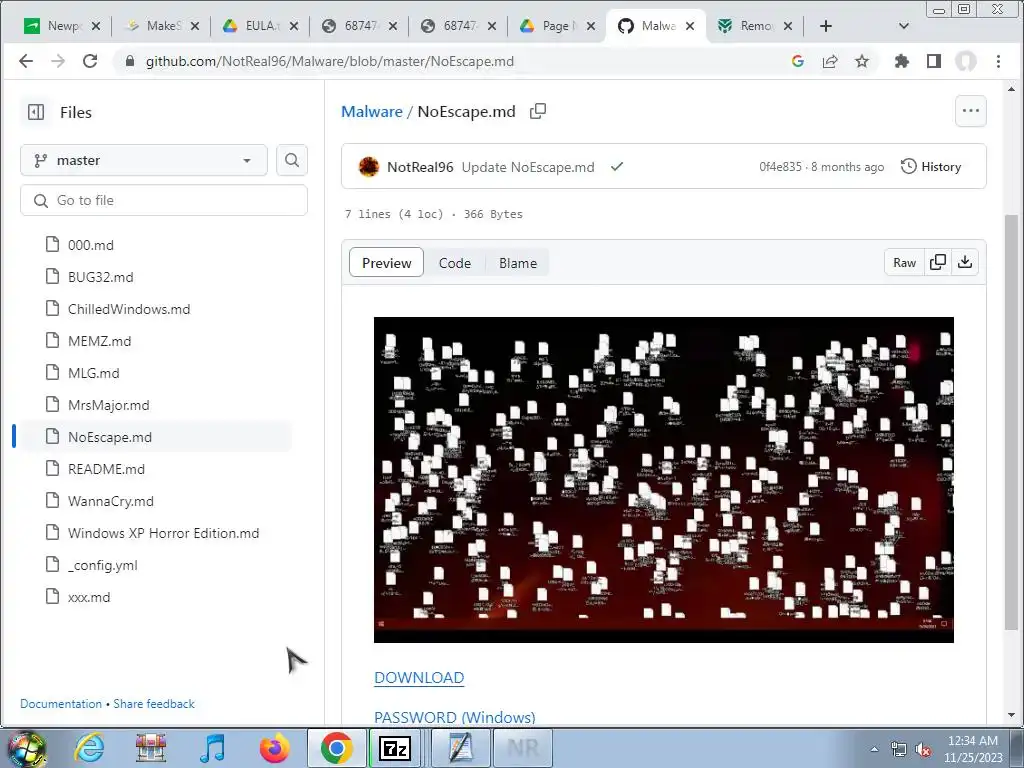
Task: Bookmark this page star icon
Action: (862, 61)
